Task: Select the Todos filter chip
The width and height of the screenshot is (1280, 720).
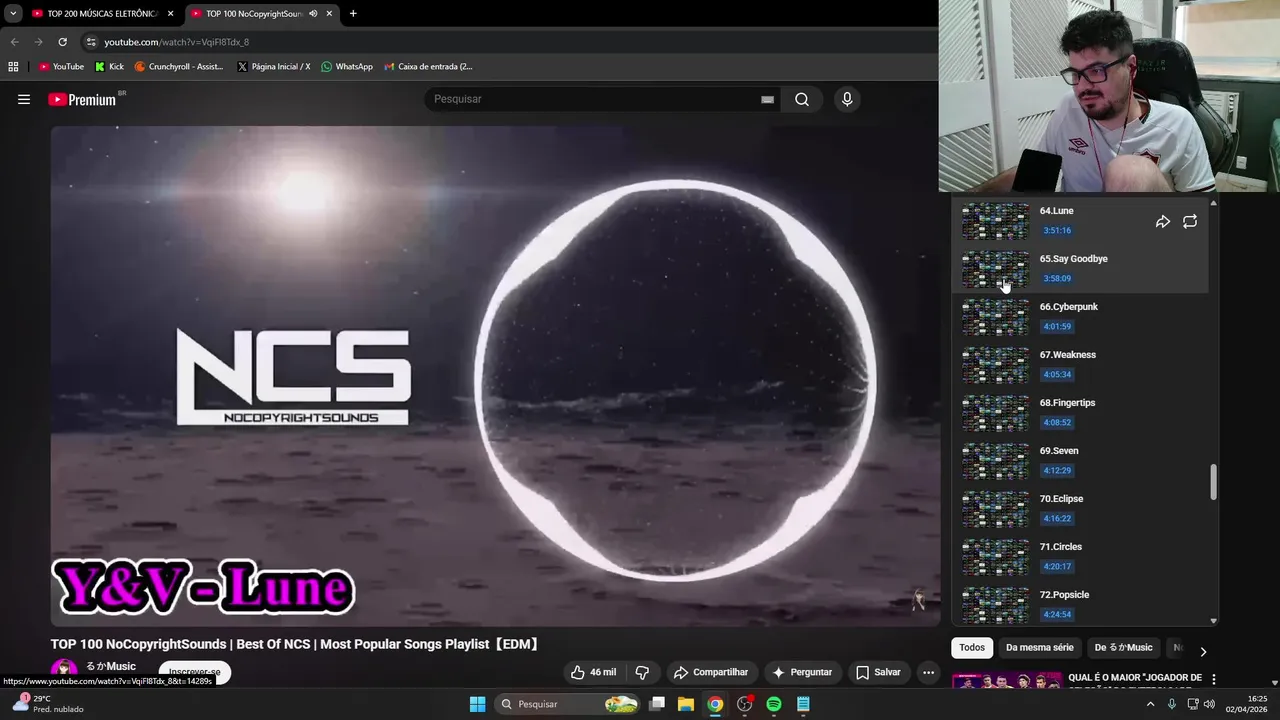Action: point(972,648)
